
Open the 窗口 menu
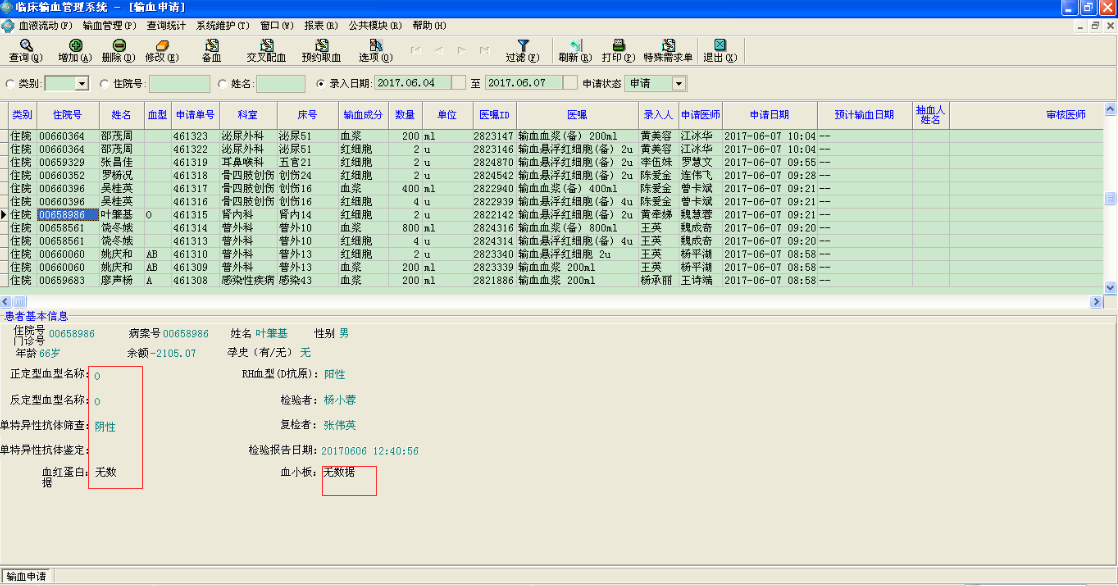pos(277,26)
